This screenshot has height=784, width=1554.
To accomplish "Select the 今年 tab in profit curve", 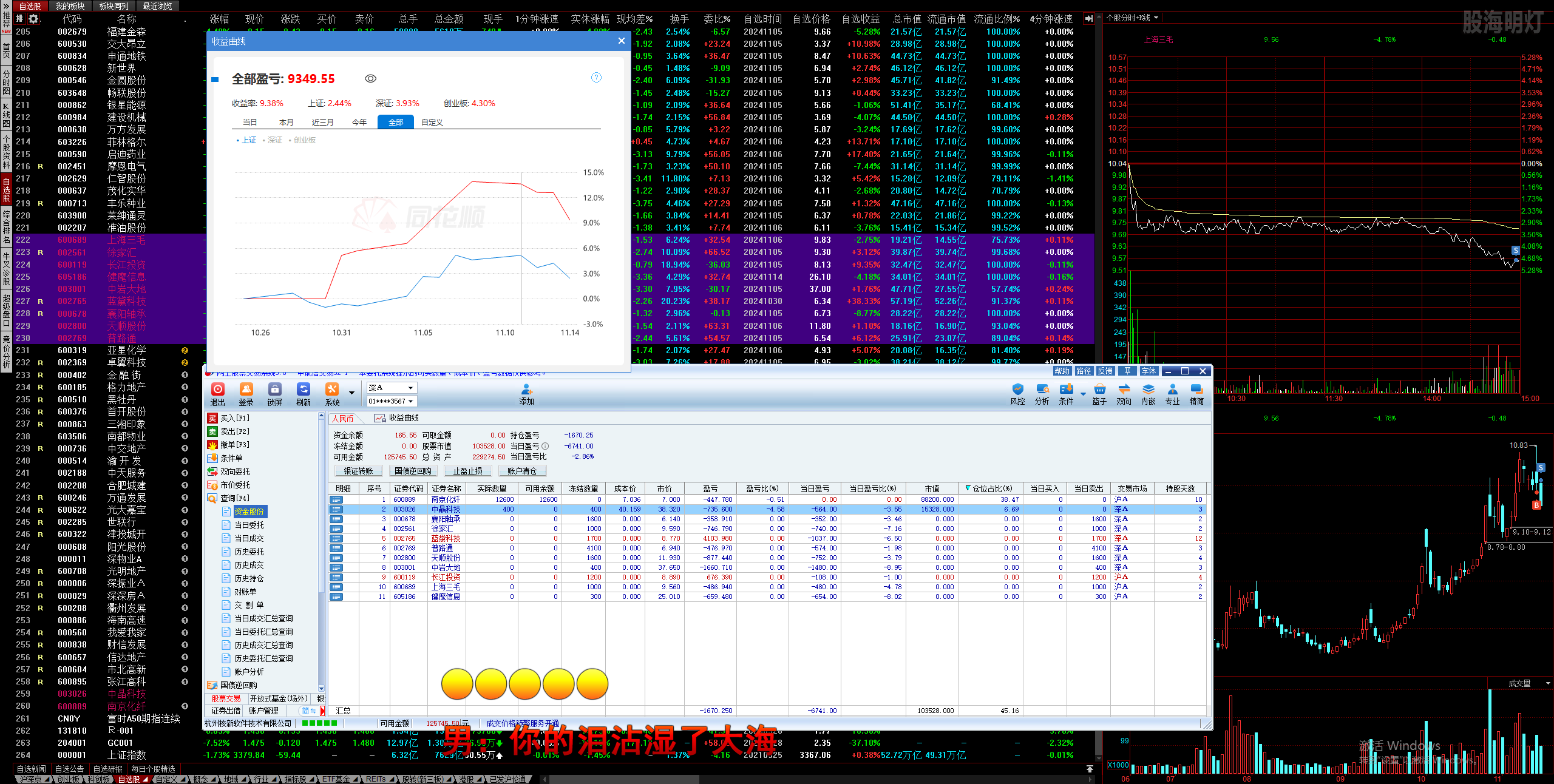I will 359,123.
